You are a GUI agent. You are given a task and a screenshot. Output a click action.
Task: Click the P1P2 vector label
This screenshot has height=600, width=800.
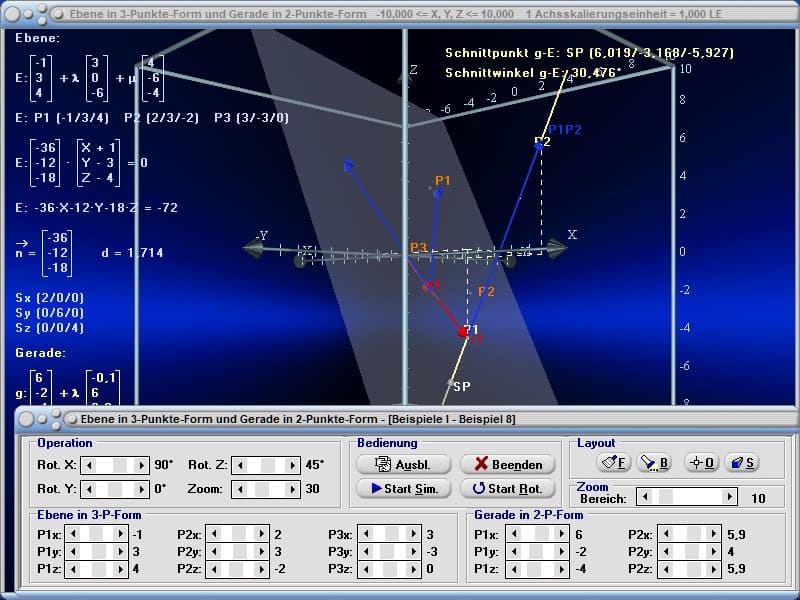[565, 130]
